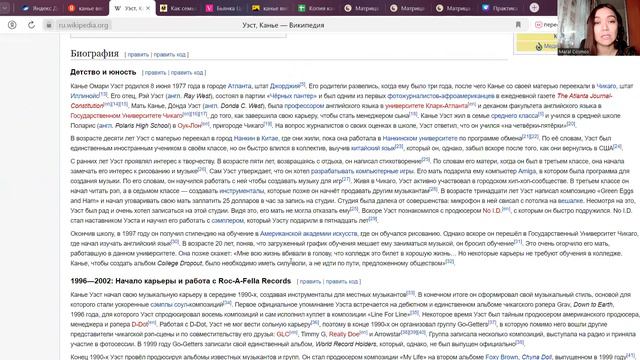Open the Иллинойс link
640x360 pixels.
(85, 96)
